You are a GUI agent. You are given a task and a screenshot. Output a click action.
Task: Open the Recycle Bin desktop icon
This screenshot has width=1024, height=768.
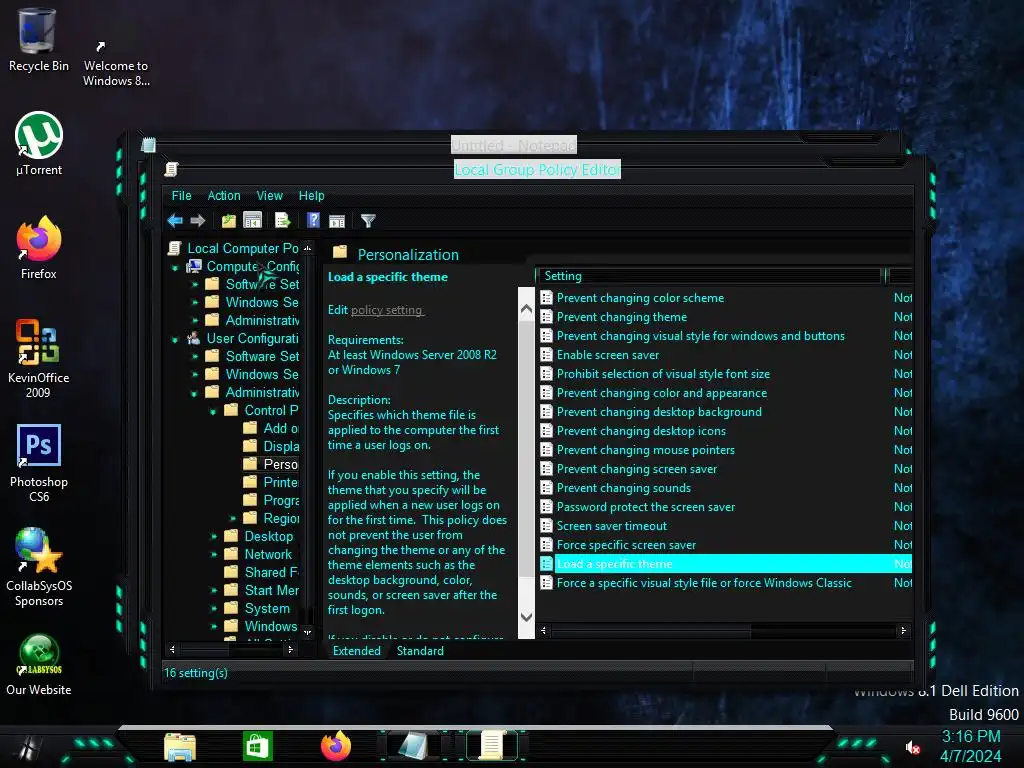(x=38, y=39)
